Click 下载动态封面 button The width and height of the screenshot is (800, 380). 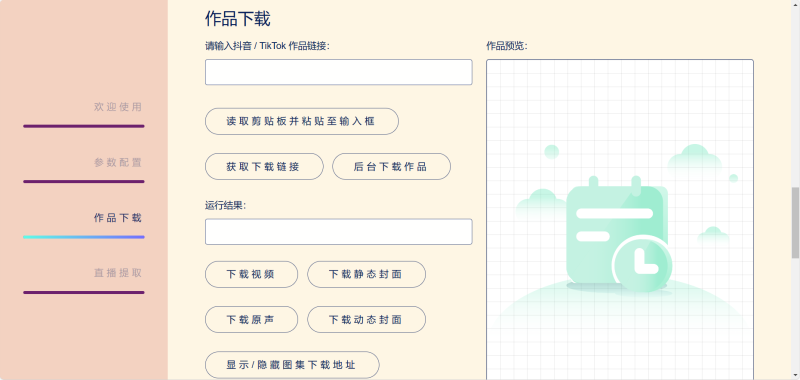tap(366, 320)
